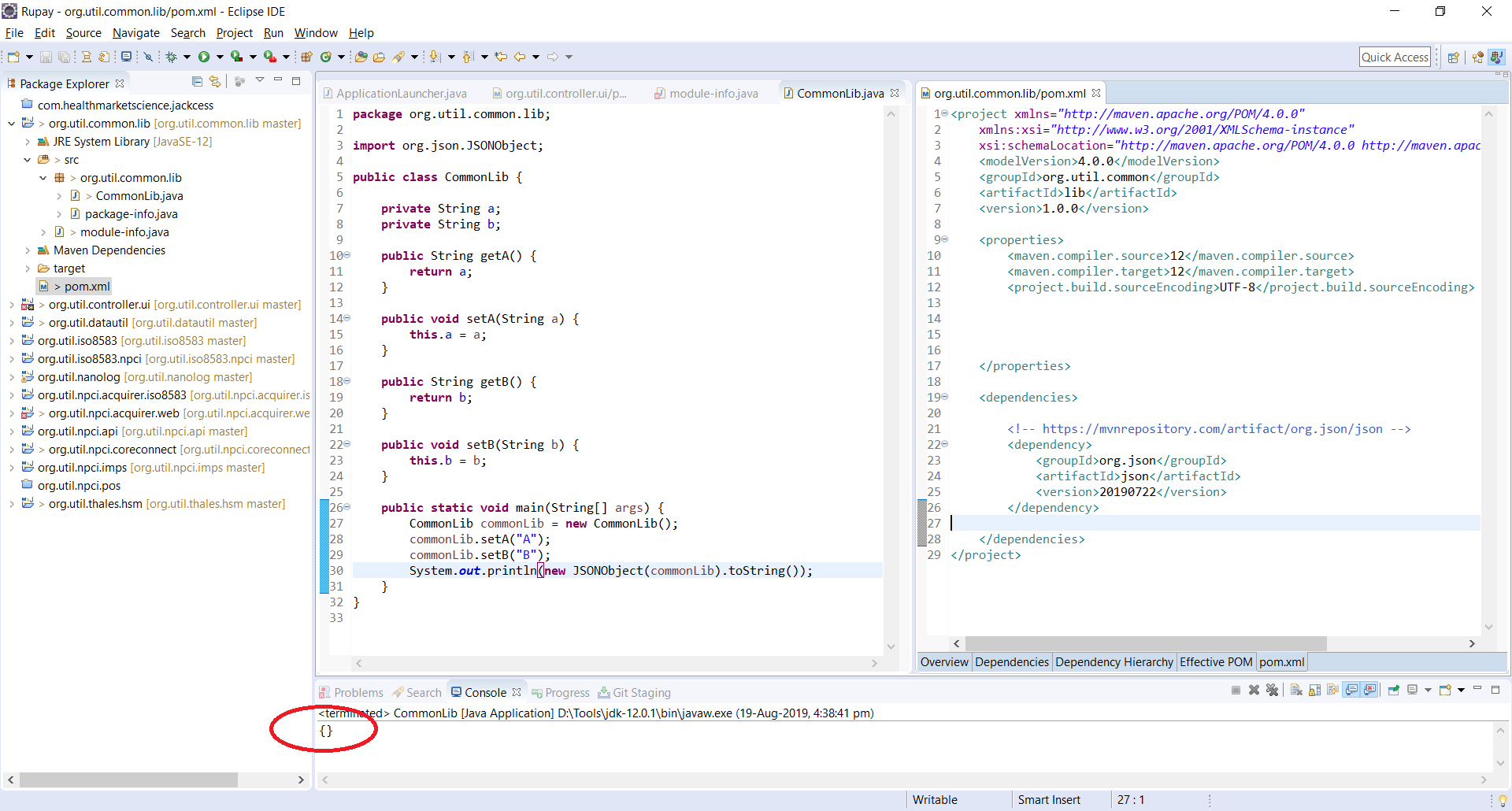Viewport: 1512px width, 811px height.
Task: Switch to Effective POM tab
Action: coord(1216,662)
